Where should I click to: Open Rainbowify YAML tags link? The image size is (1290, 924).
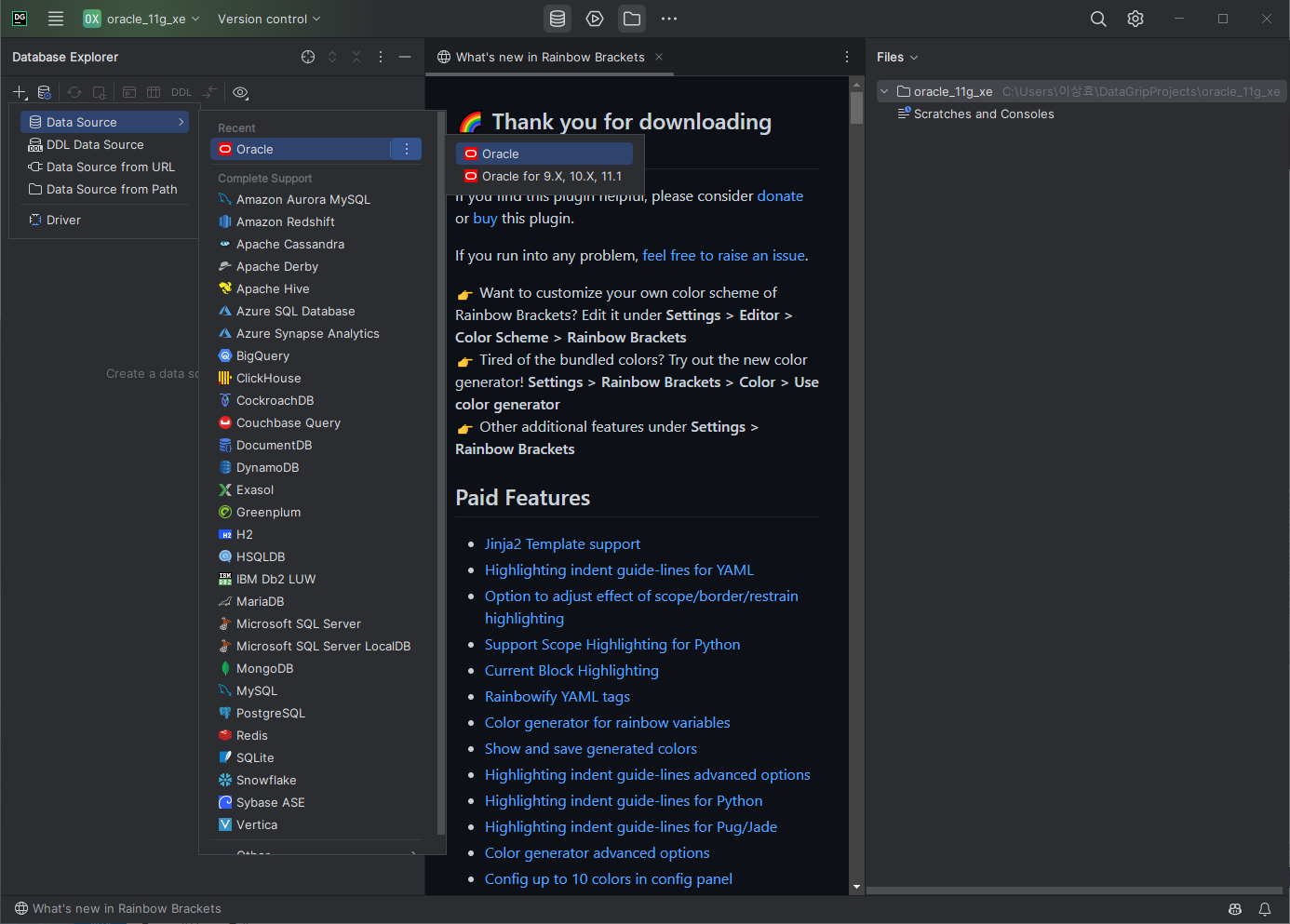557,696
